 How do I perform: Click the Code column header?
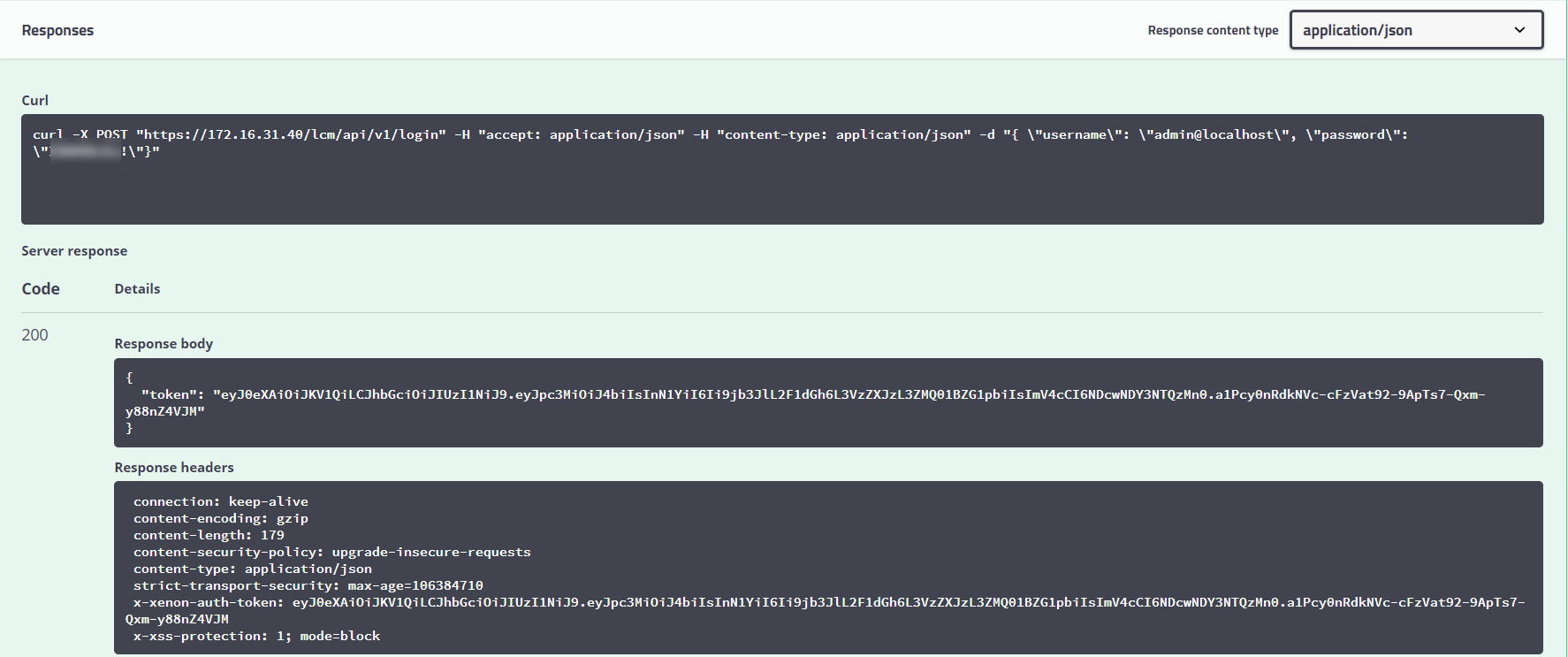click(41, 289)
